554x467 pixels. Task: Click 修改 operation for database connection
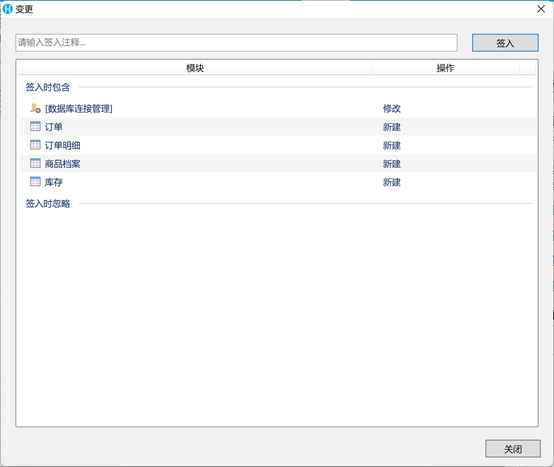pyautogui.click(x=391, y=108)
